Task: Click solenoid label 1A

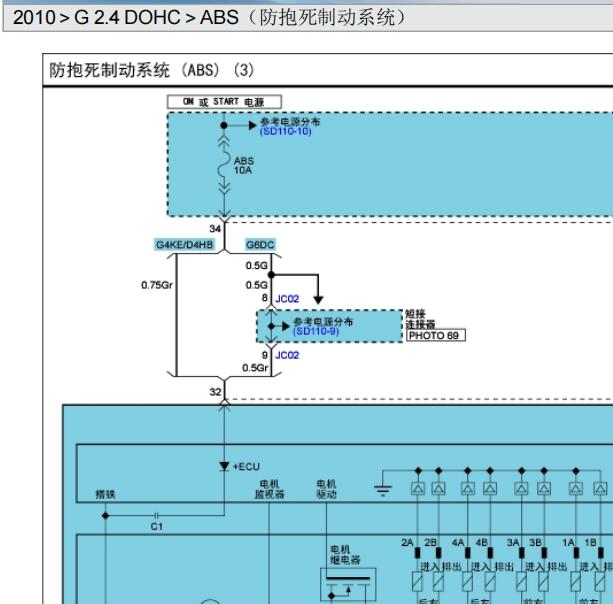Action: (568, 543)
